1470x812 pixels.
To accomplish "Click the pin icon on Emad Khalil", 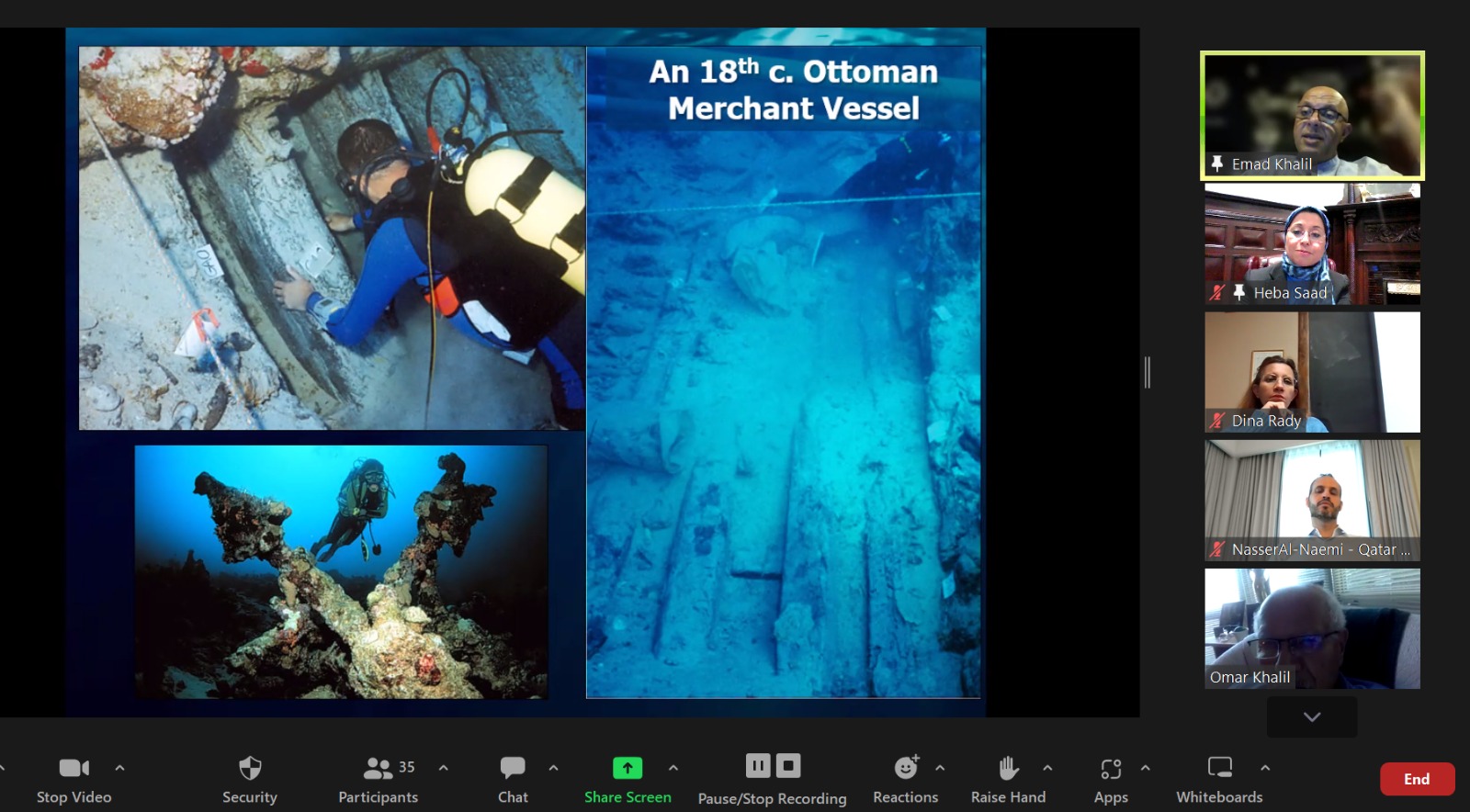I will pyautogui.click(x=1216, y=164).
